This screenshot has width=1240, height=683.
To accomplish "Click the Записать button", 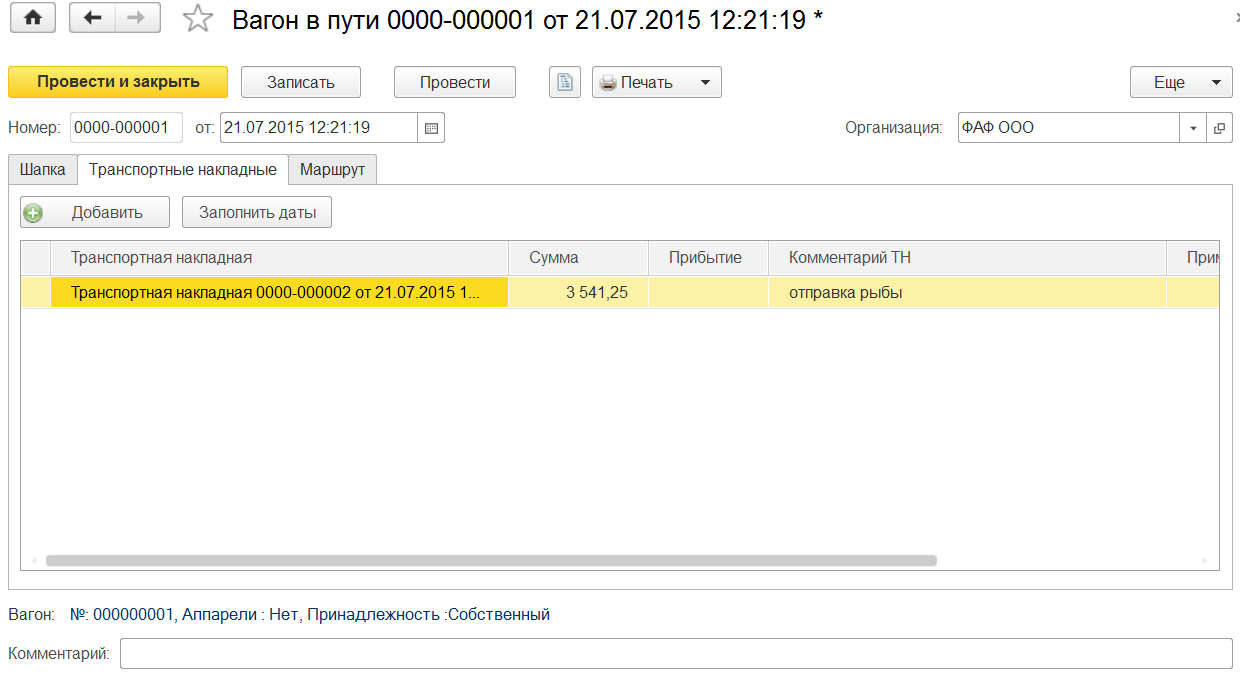I will click(x=300, y=82).
